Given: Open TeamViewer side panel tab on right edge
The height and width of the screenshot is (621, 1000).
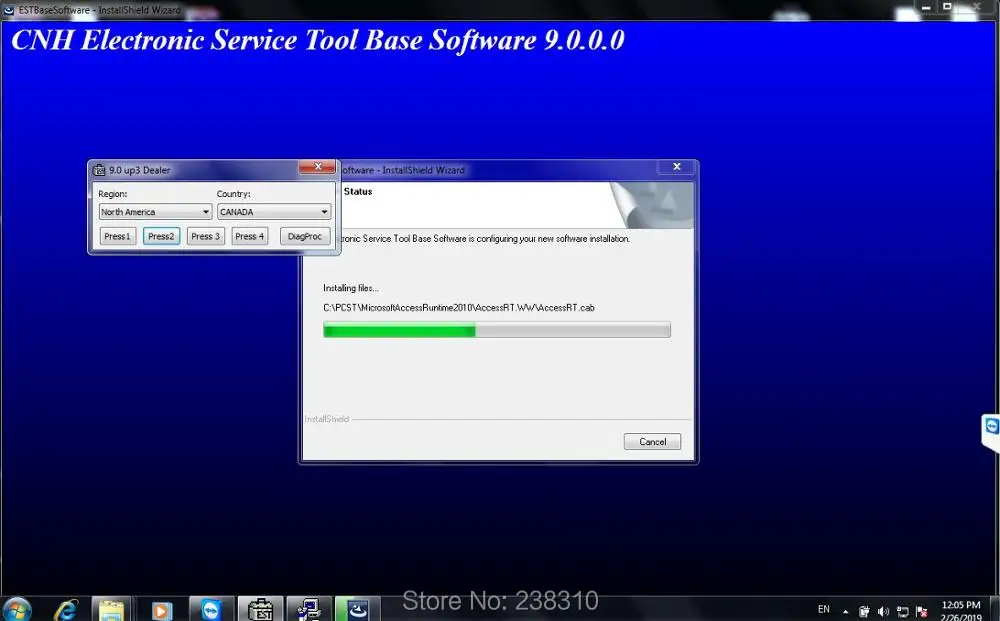Looking at the screenshot, I should tap(991, 432).
